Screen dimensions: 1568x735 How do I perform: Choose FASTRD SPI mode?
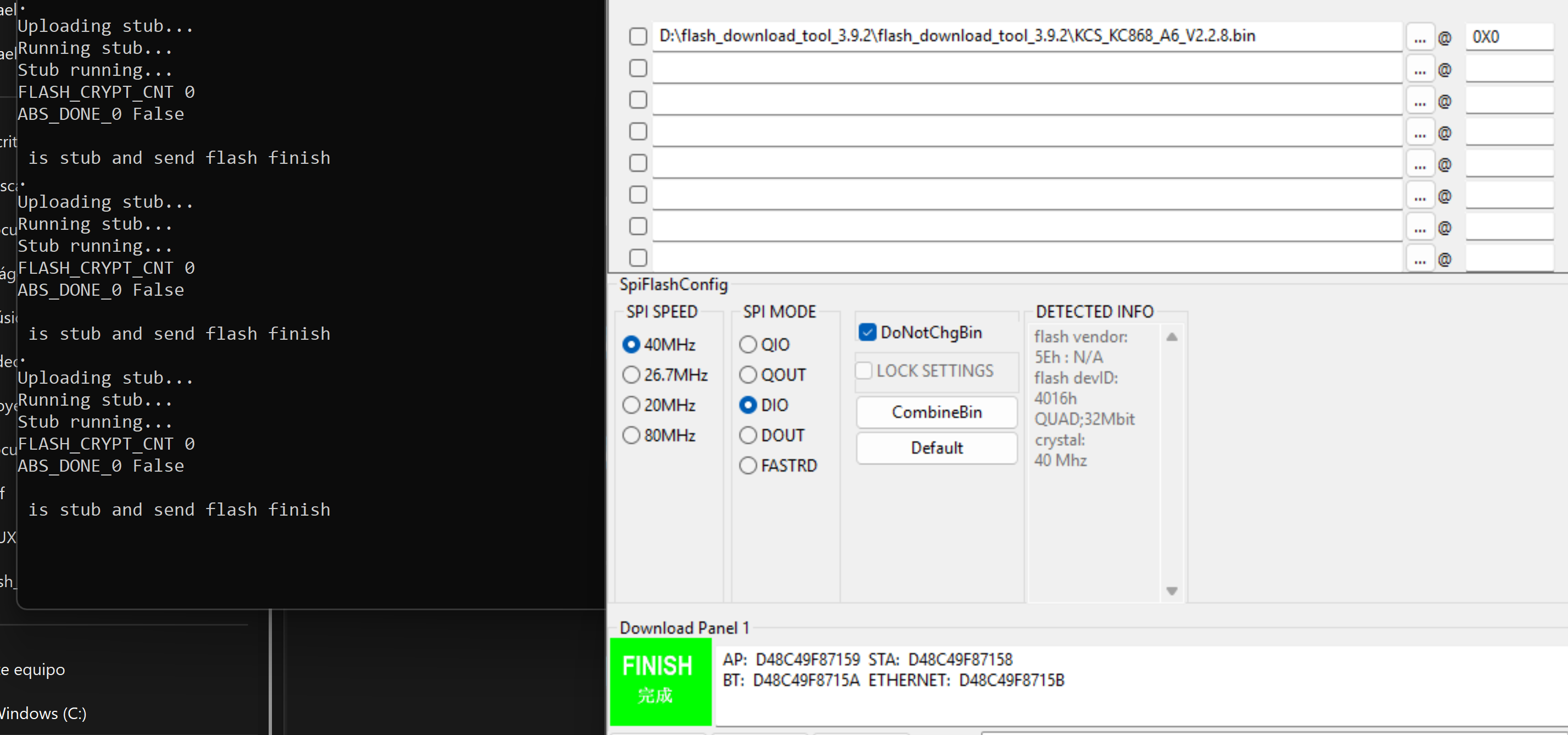coord(748,465)
